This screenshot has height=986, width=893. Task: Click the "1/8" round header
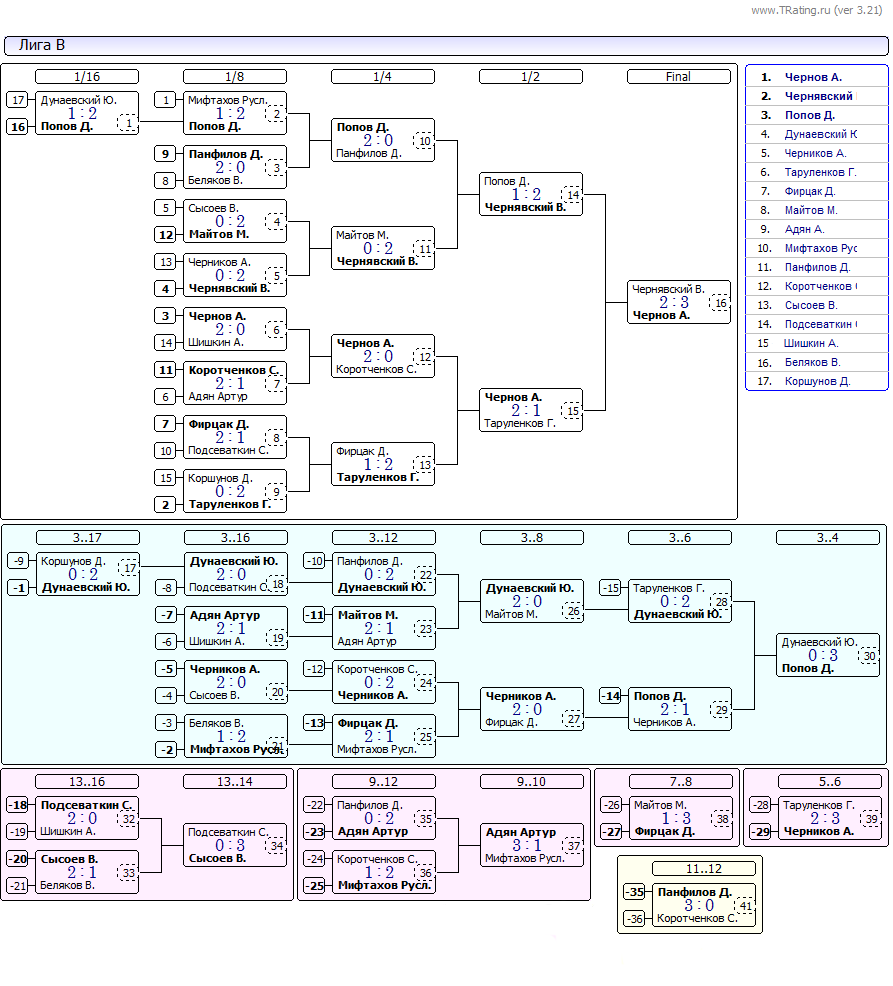(x=235, y=77)
